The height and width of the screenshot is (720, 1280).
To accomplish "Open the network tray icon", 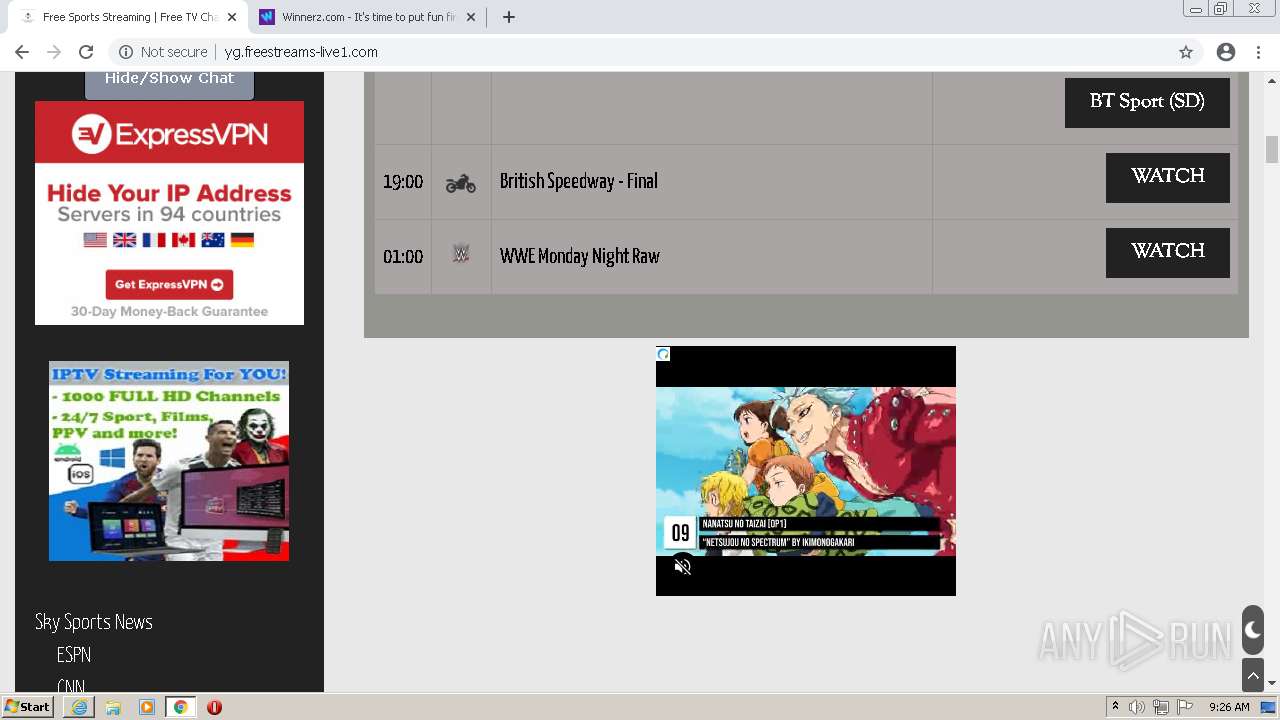I will (1161, 707).
